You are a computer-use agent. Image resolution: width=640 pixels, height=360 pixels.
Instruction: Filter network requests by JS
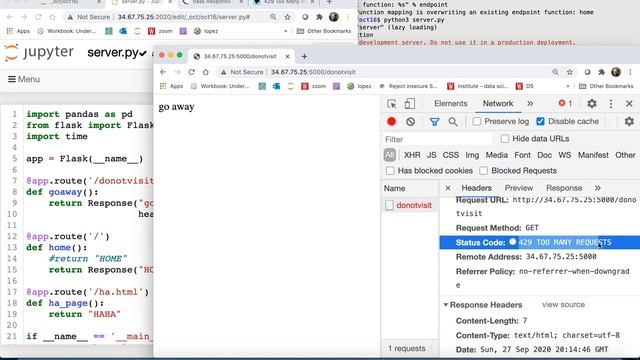click(431, 155)
